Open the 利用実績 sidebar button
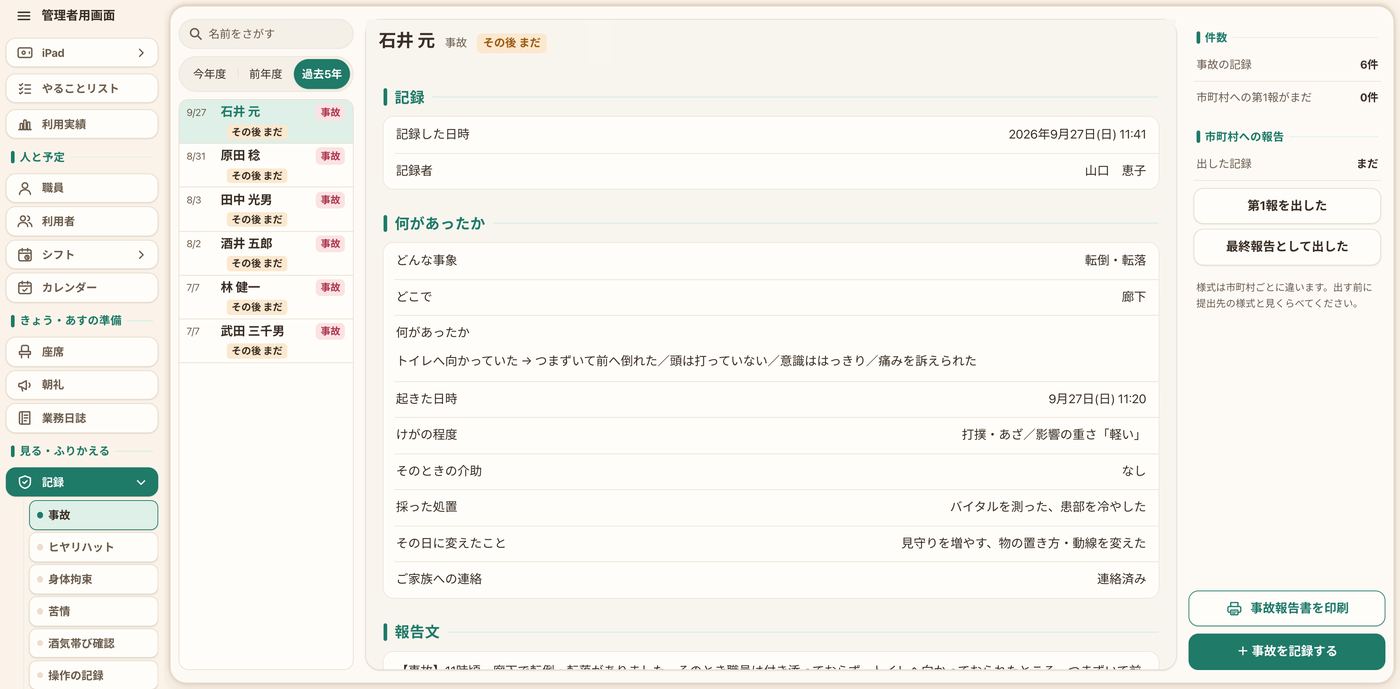Viewport: 1400px width, 689px height. point(82,124)
